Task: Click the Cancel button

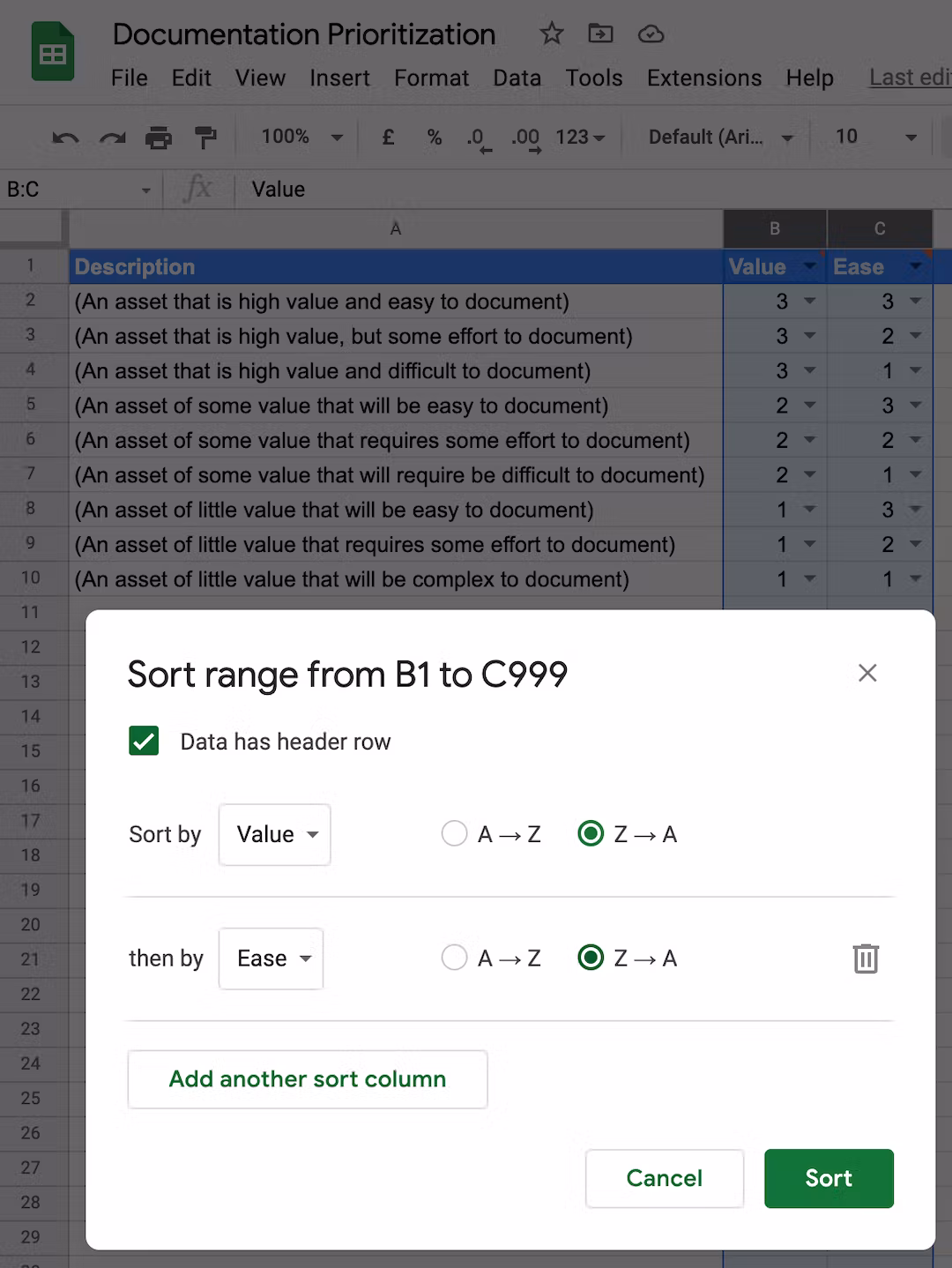Action: click(x=665, y=1178)
